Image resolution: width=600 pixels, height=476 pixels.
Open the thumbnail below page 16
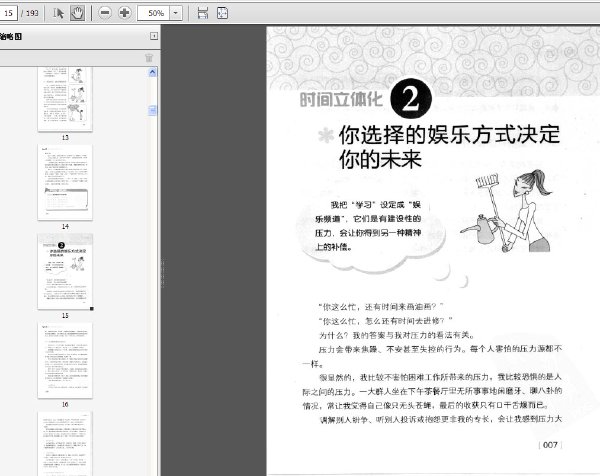click(65, 444)
